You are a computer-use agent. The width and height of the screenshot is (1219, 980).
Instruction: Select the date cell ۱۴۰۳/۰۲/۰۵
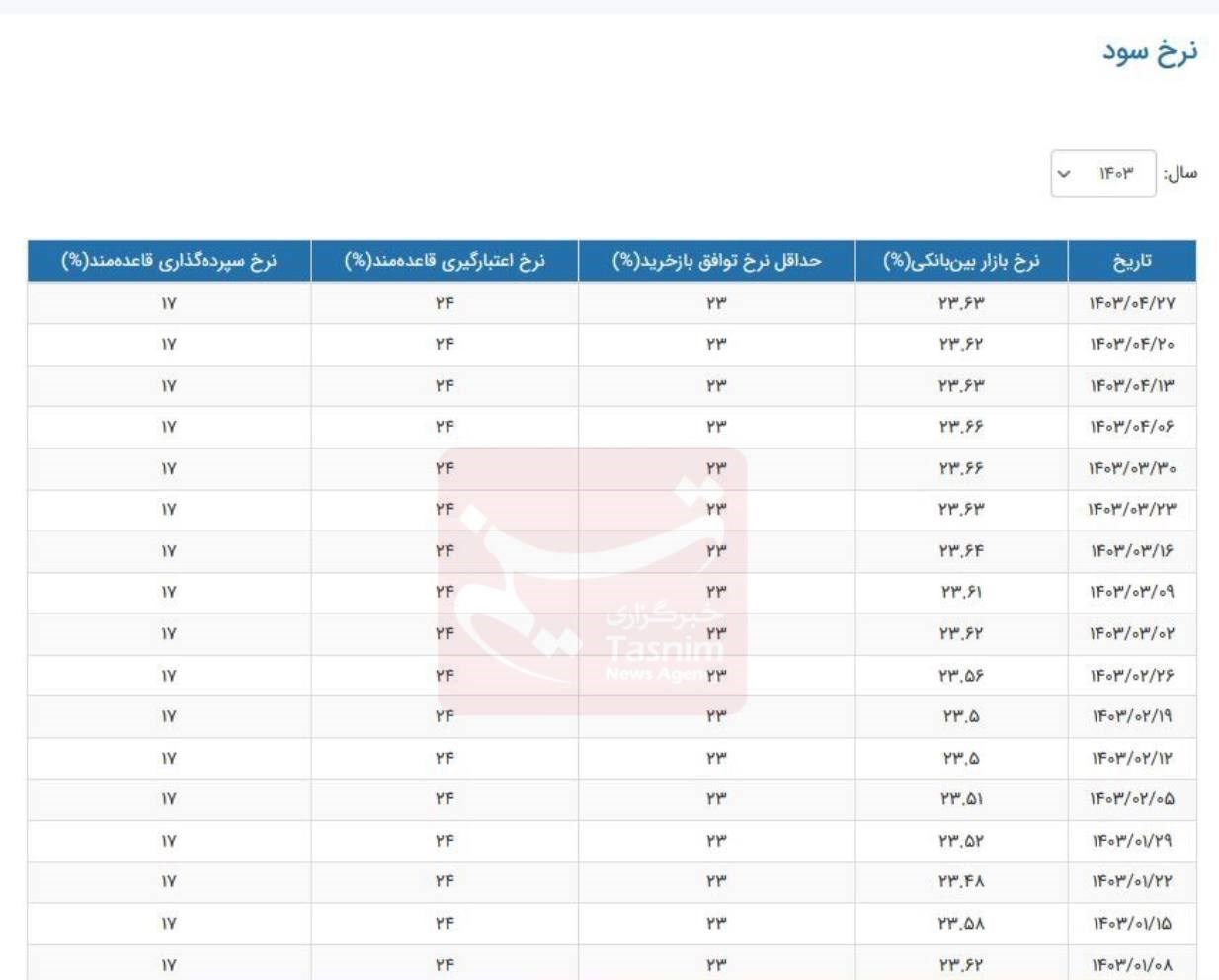[1132, 798]
